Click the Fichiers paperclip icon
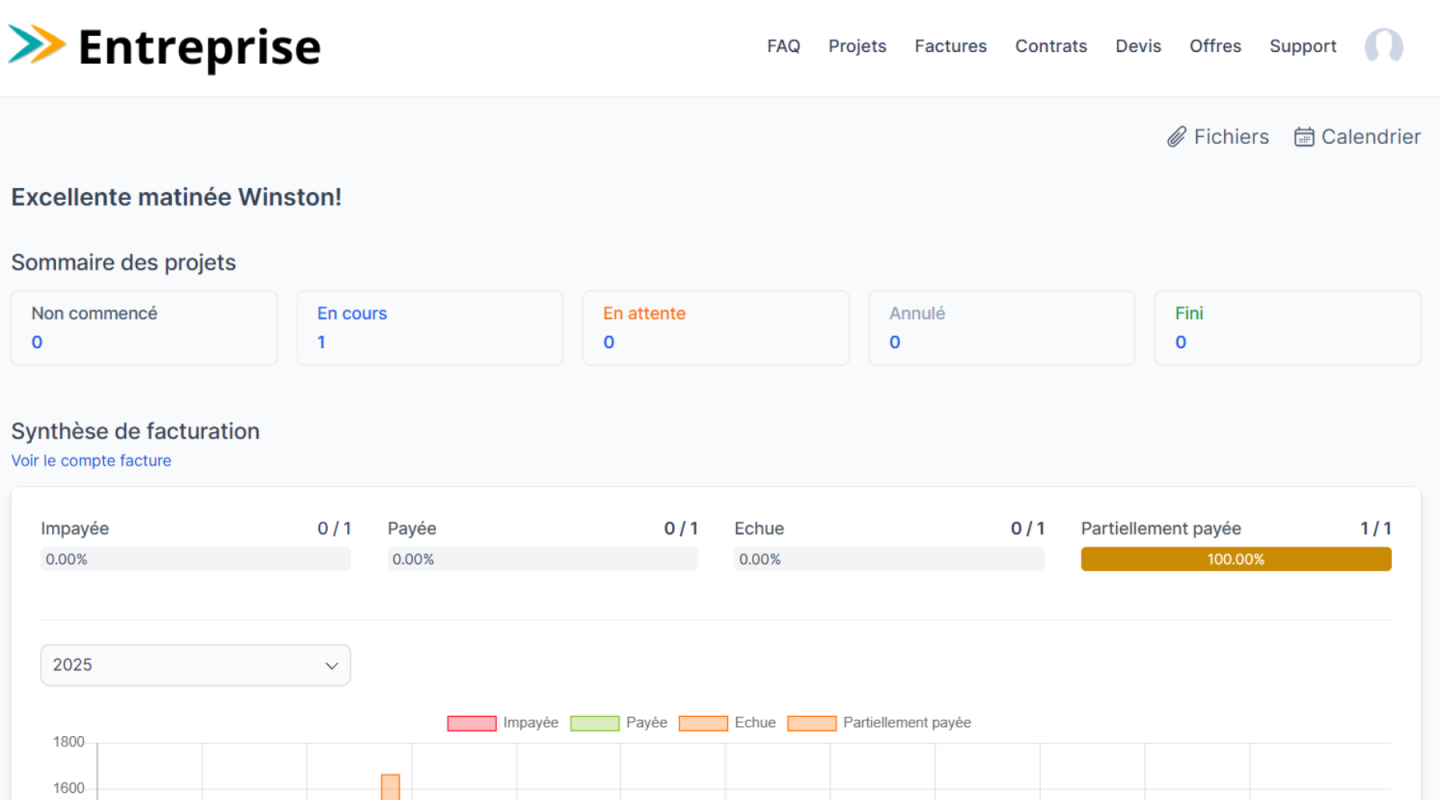This screenshot has height=800, width=1440. [1176, 137]
